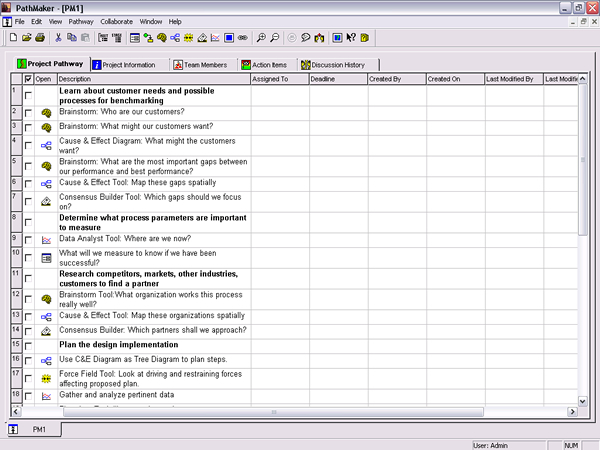Open the form icon in row 10
600x450 pixels.
[x=46, y=258]
